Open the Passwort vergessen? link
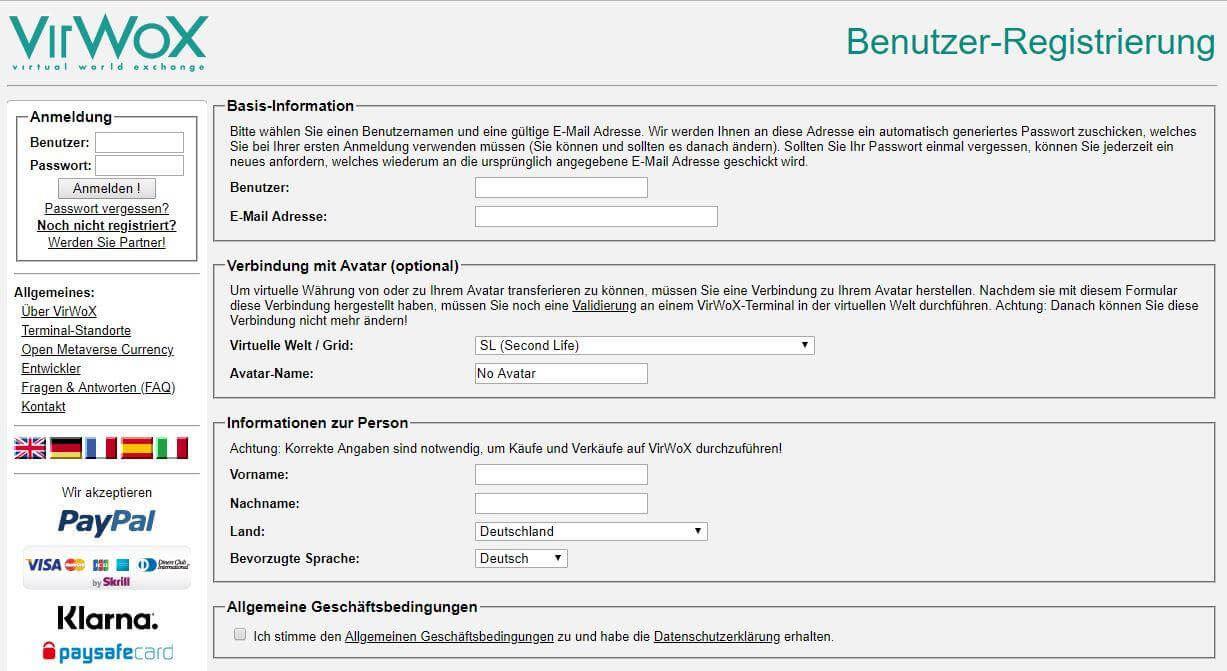This screenshot has height=671, width=1227. 107,208
